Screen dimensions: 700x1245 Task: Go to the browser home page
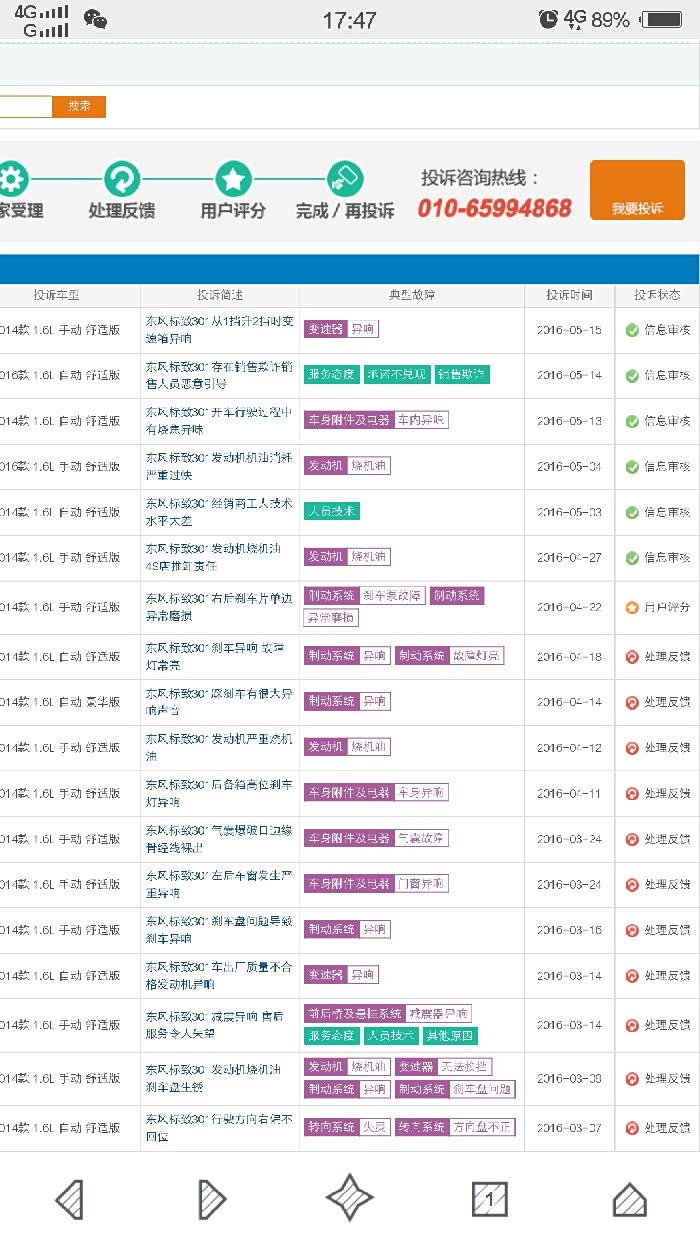(x=629, y=1198)
